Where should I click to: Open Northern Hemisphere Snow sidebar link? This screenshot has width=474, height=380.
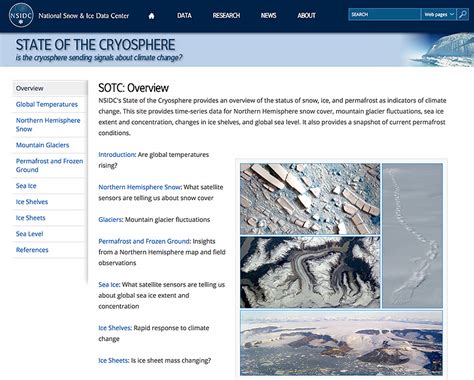click(x=48, y=125)
